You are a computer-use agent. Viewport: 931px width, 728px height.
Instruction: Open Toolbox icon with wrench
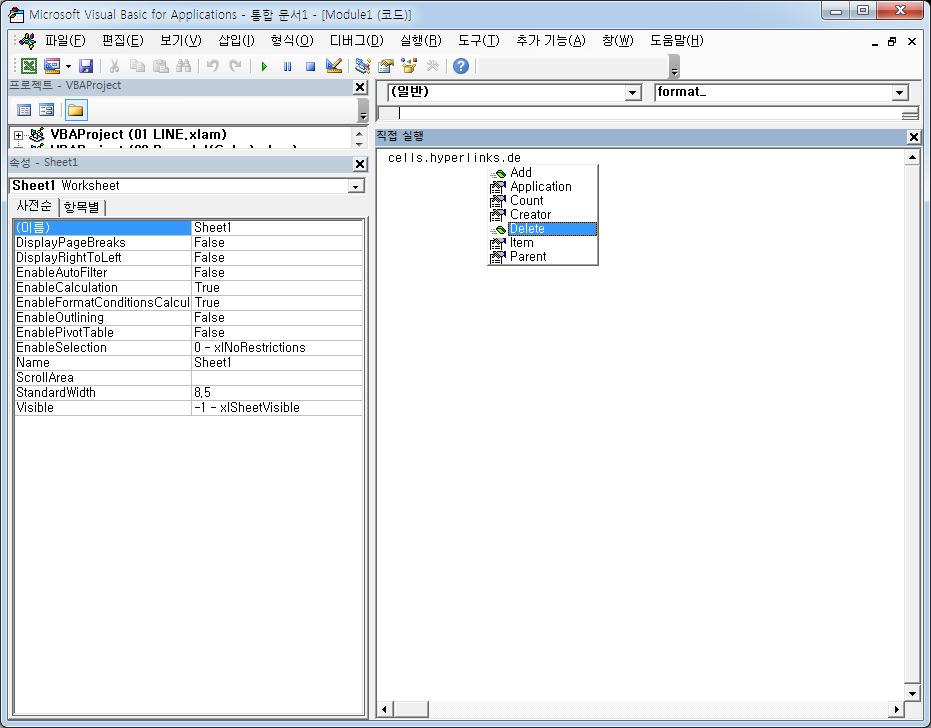432,66
